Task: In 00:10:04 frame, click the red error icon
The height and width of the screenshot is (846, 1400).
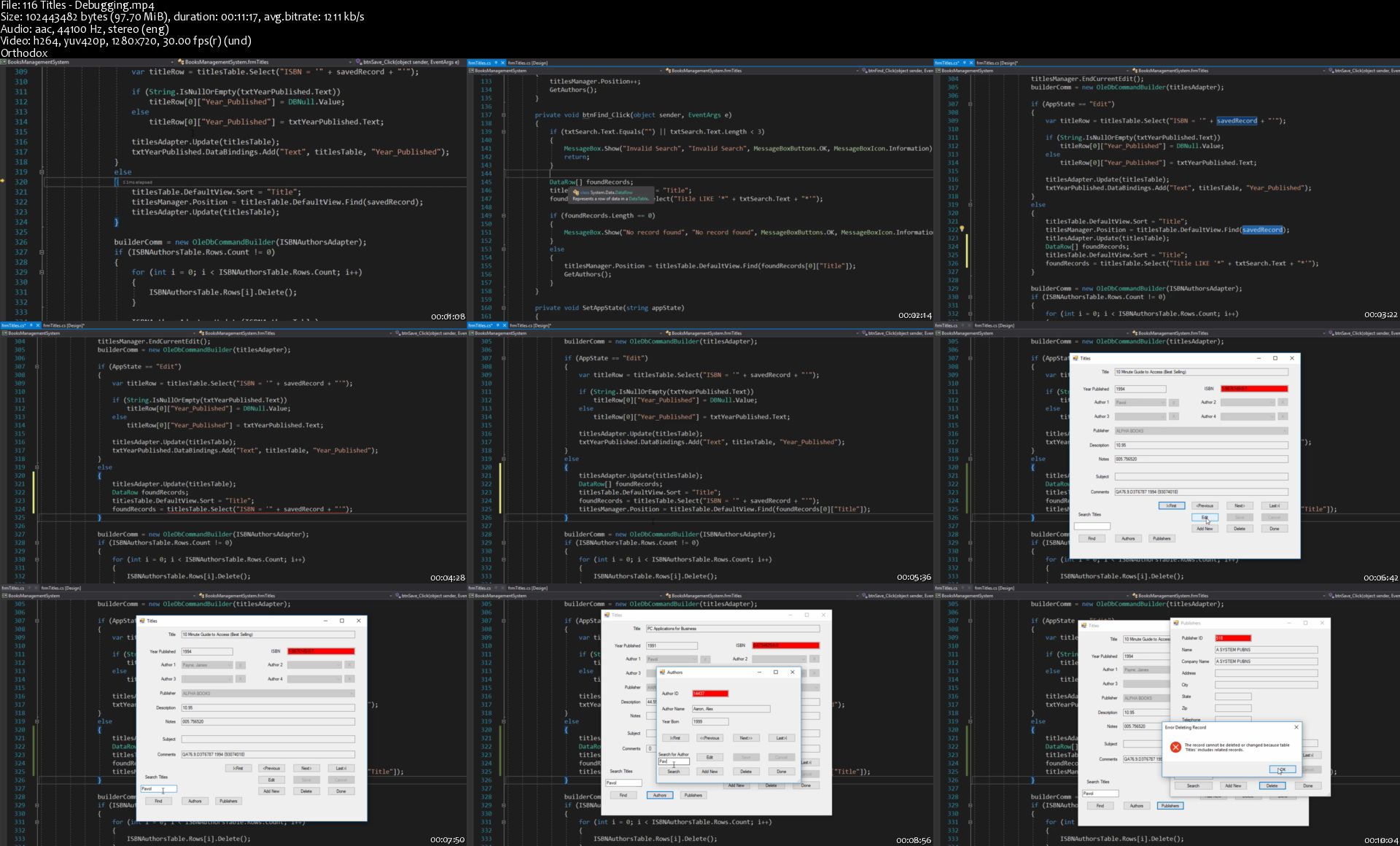Action: (1175, 747)
